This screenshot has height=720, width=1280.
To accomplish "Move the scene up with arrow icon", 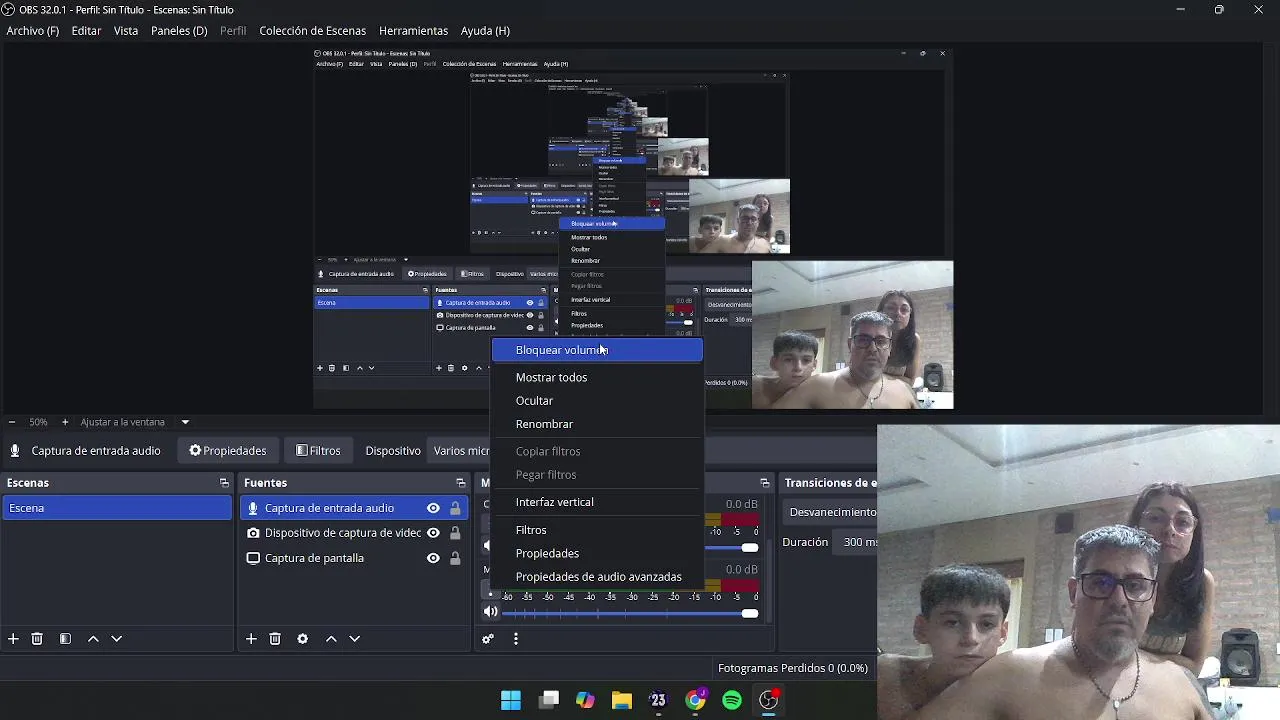I will click(x=93, y=639).
